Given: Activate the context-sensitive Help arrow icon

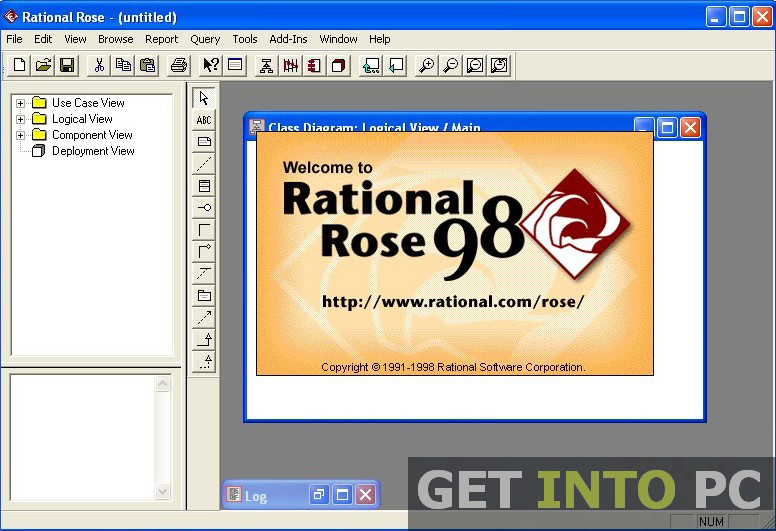Looking at the screenshot, I should pos(211,65).
